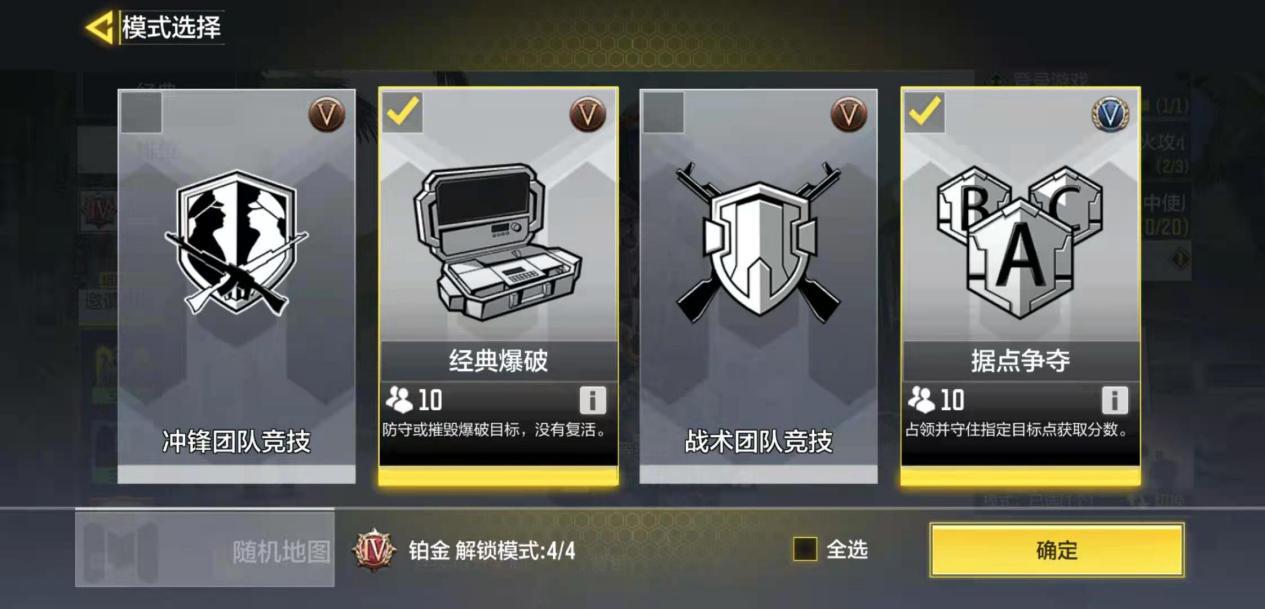Check the 冲锋团队竞技 mode checkbox

coord(141,112)
